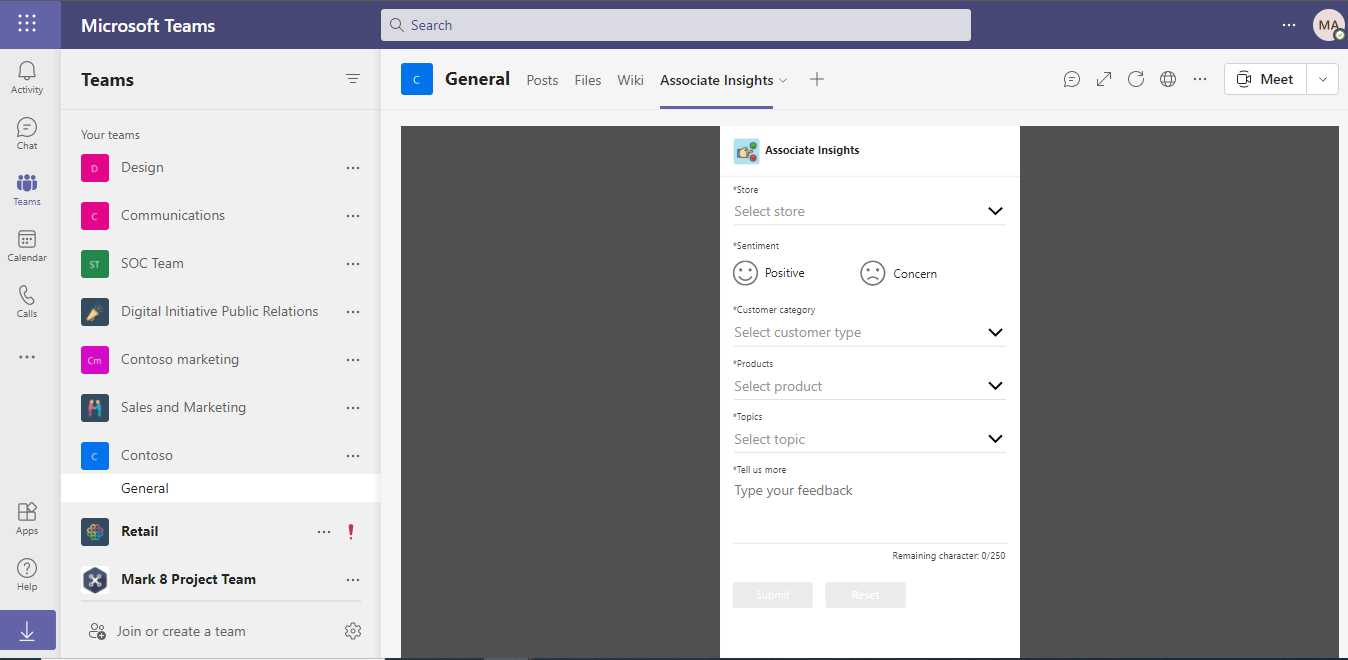
Task: Select the Associate Insights tab
Action: coord(716,80)
